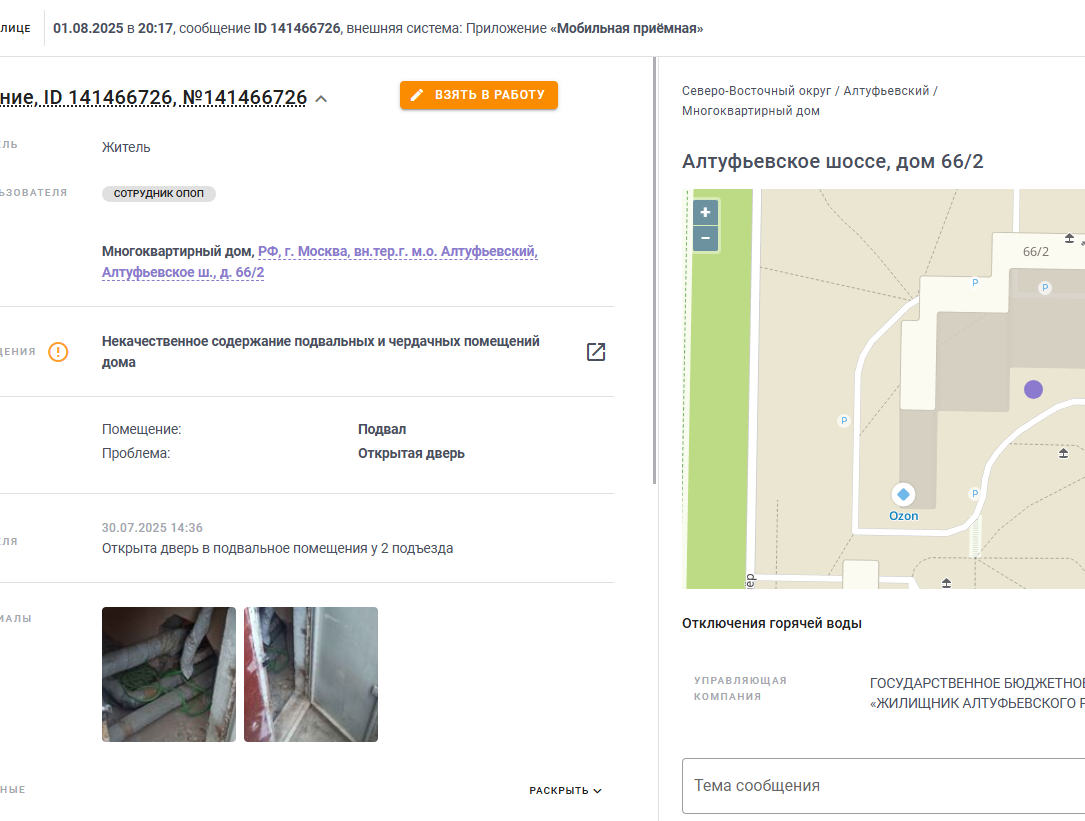Click the orange ВЗЯТЬ В РАБОТУ button
The width and height of the screenshot is (1085, 821).
[x=479, y=95]
